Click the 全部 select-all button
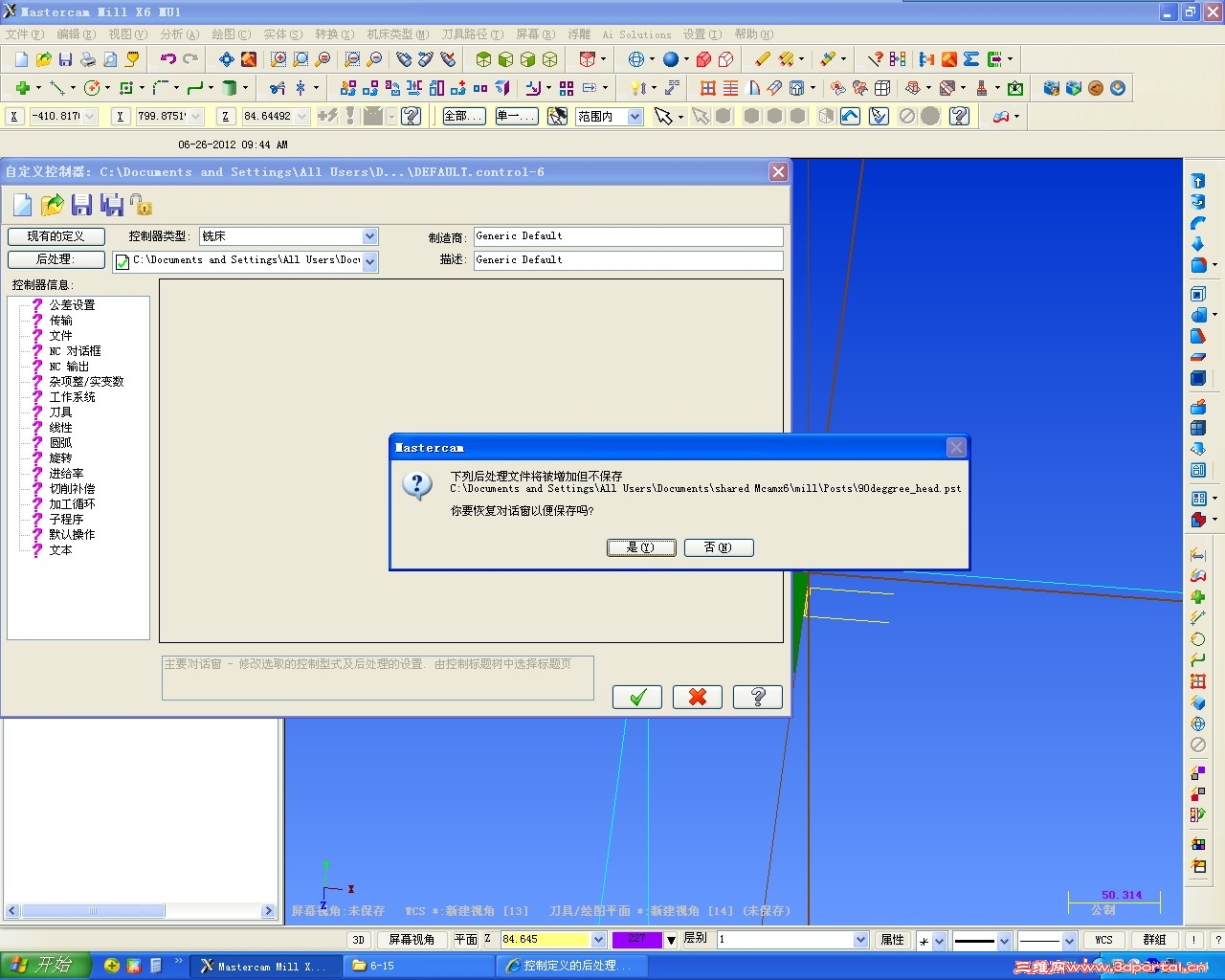1225x980 pixels. pos(463,117)
